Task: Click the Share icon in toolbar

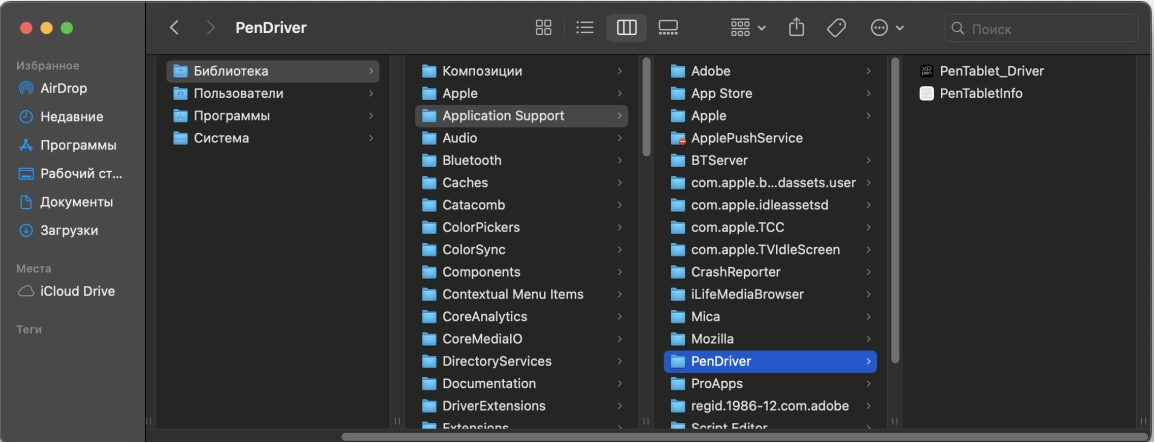Action: 797,28
